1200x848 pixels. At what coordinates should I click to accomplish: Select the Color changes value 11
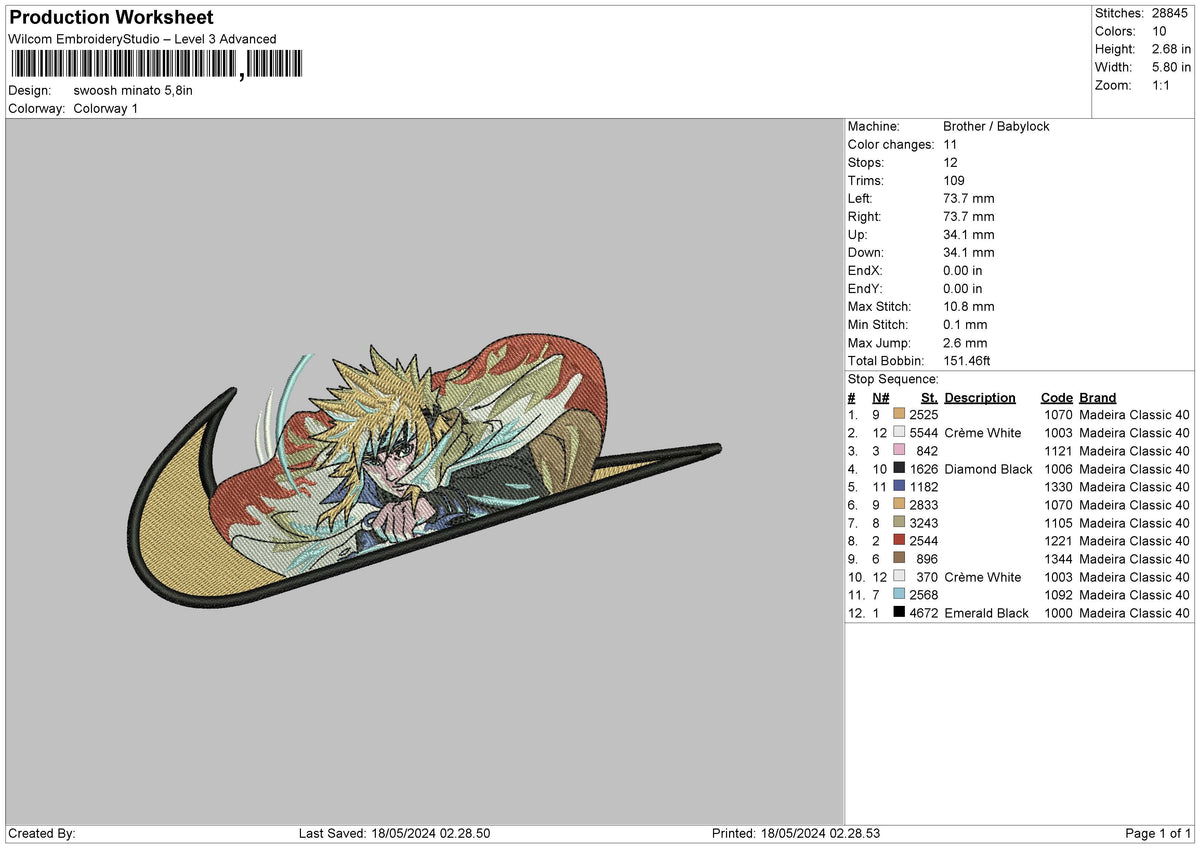point(950,145)
